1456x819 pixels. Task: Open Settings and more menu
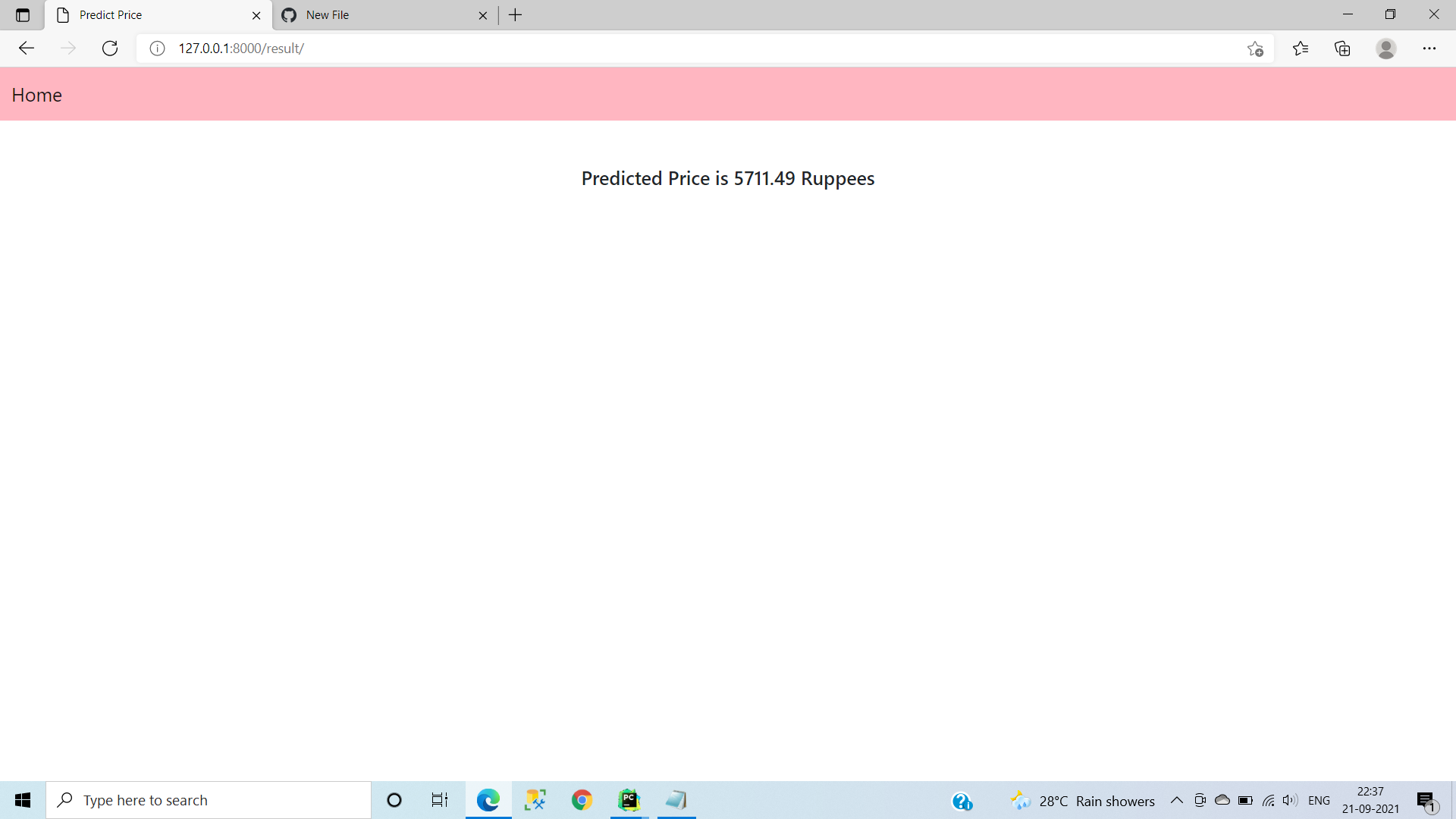click(x=1429, y=49)
